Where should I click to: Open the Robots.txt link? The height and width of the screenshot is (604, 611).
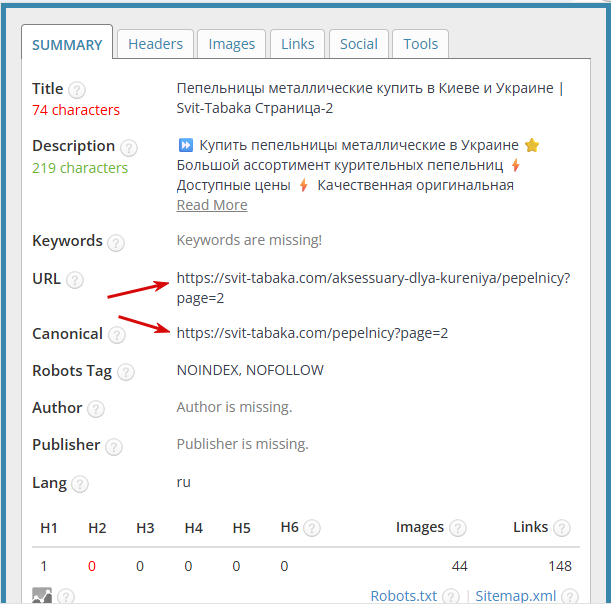pyautogui.click(x=403, y=596)
